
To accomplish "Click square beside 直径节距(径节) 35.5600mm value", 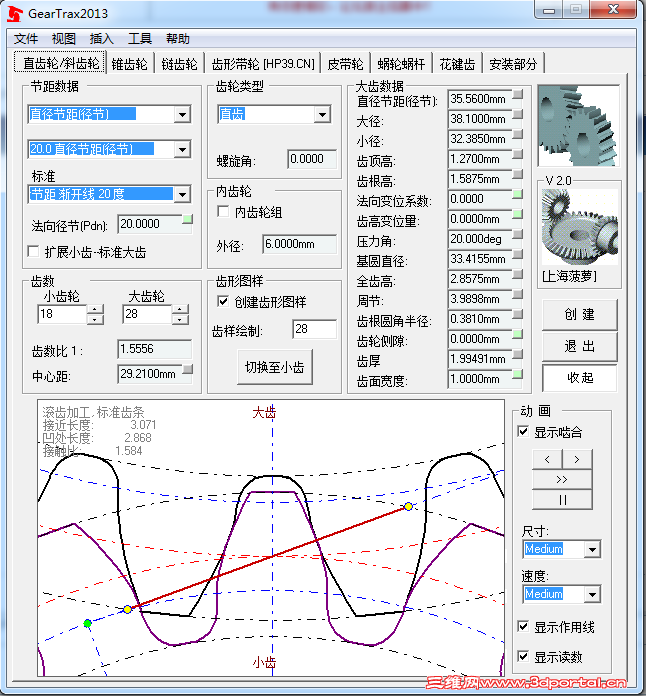I will tap(517, 94).
